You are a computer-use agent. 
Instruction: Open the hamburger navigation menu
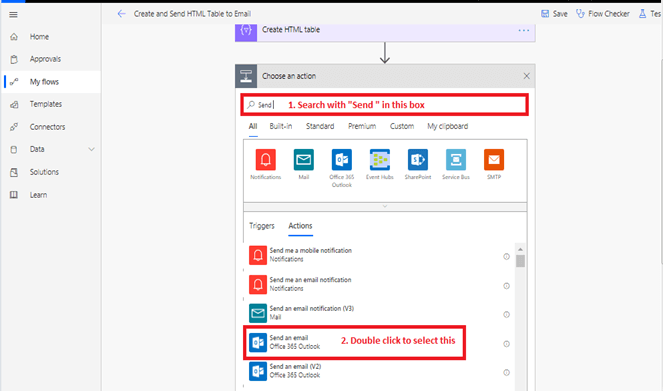pyautogui.click(x=13, y=15)
